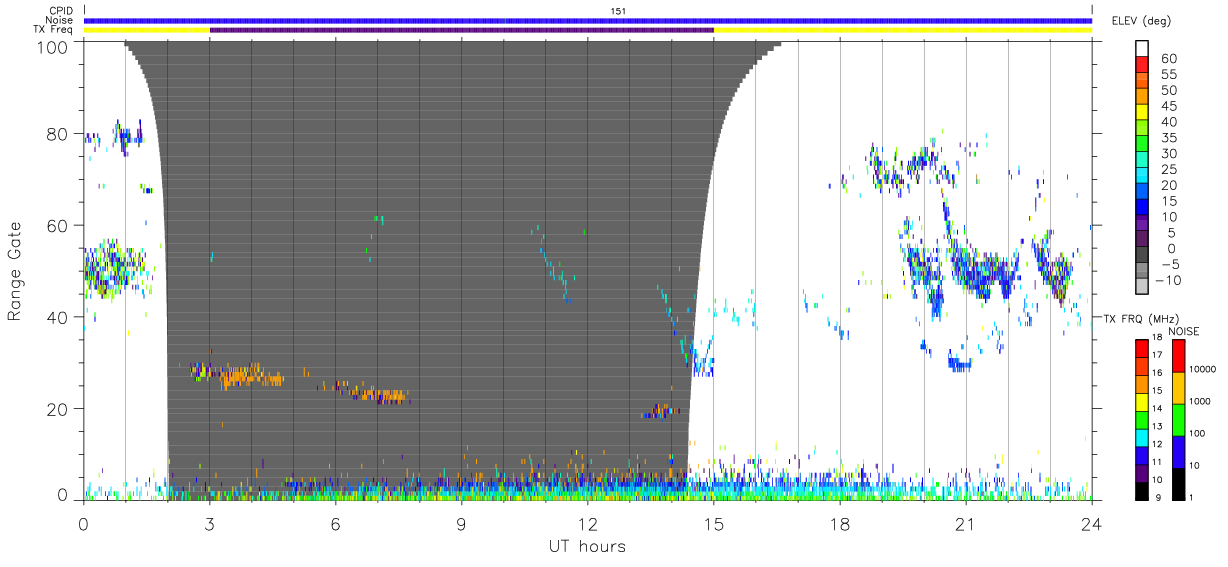This screenshot has width=1228, height=567.
Task: Click the cyan 20–25 degree elevation color segment
Action: pyautogui.click(x=1142, y=177)
